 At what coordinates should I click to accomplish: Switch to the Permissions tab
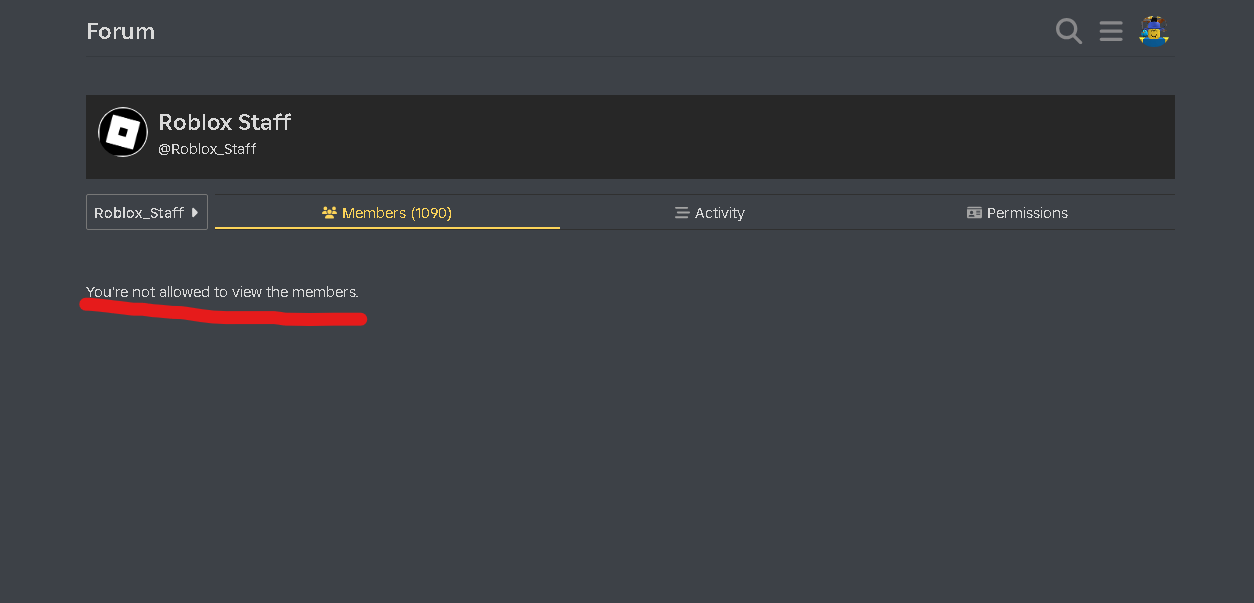point(1027,213)
